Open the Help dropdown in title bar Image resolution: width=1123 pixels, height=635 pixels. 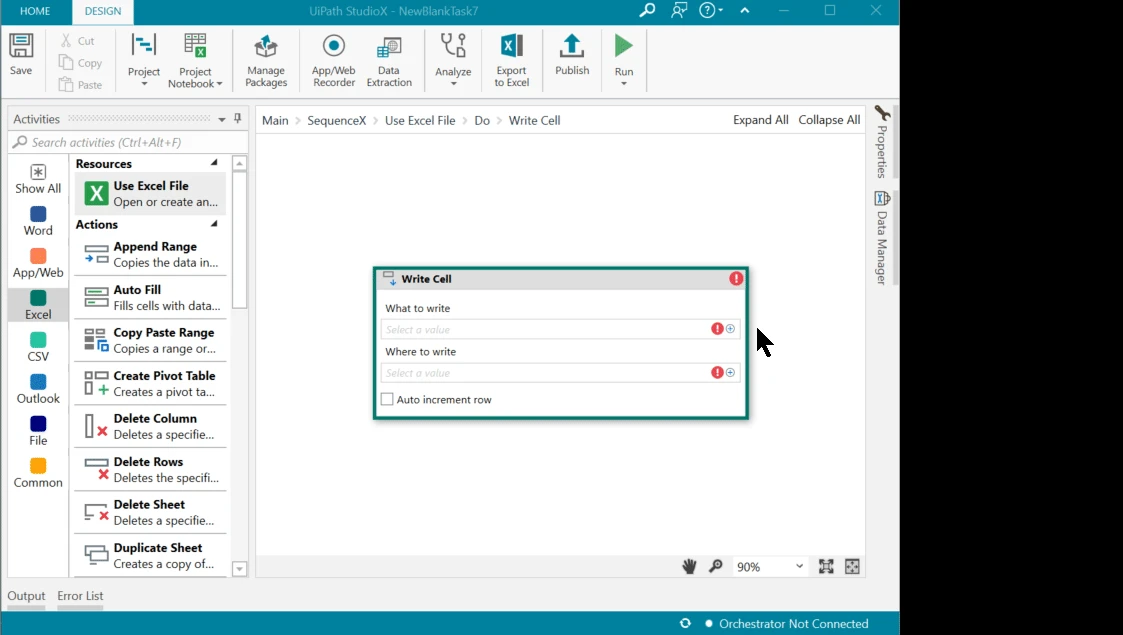point(711,10)
